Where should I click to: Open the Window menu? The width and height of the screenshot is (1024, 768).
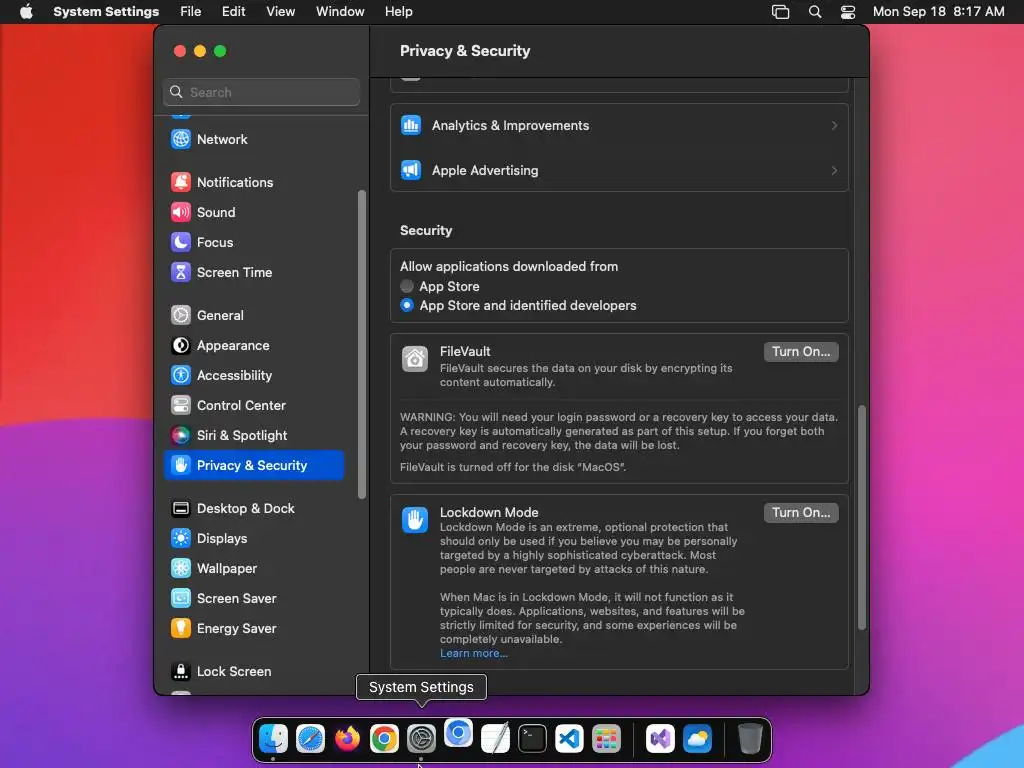tap(340, 12)
